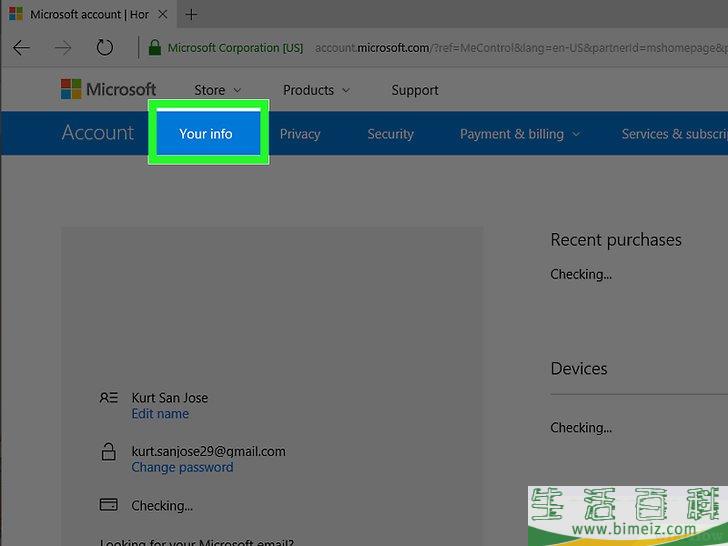Click the Recent purchases heading
Image resolution: width=728 pixels, height=546 pixels.
pyautogui.click(x=616, y=240)
